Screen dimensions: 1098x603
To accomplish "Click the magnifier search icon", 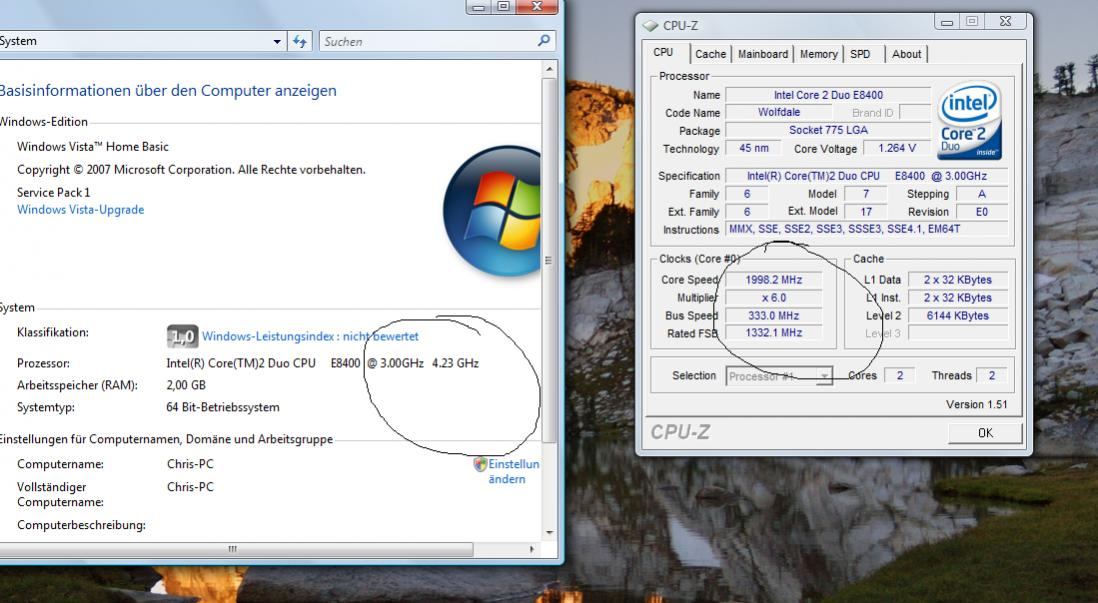I will click(x=544, y=41).
